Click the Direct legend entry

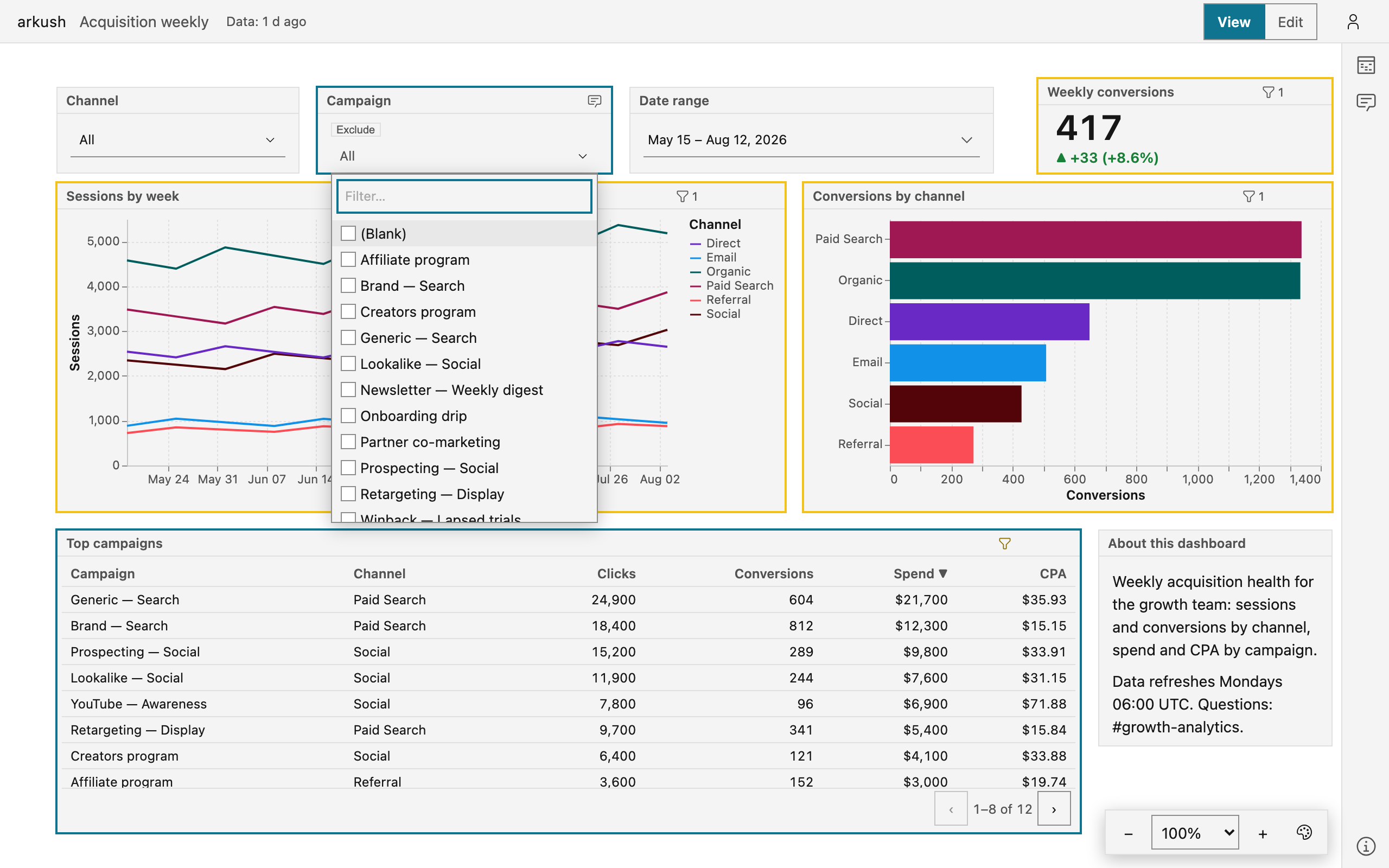click(715, 244)
